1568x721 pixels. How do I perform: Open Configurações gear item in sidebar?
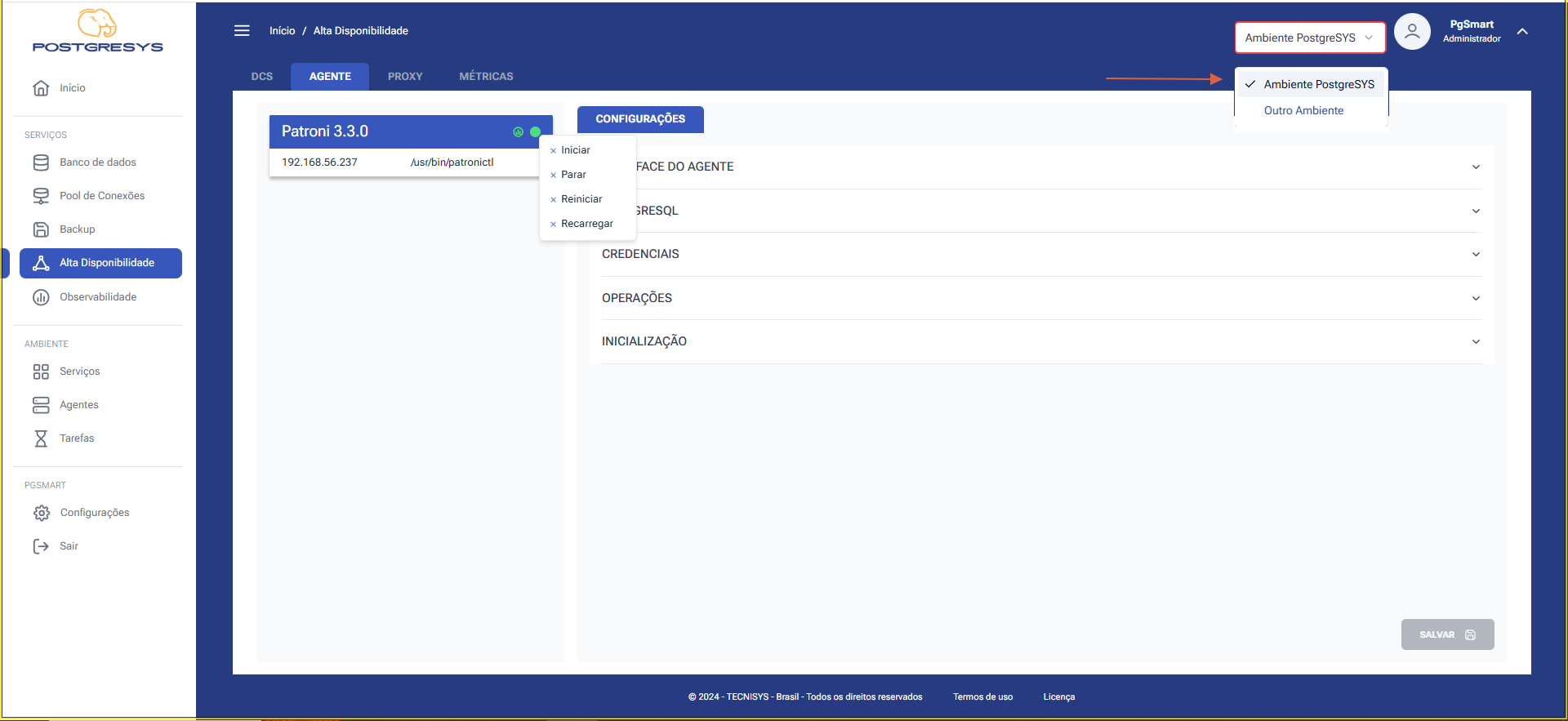[100, 513]
